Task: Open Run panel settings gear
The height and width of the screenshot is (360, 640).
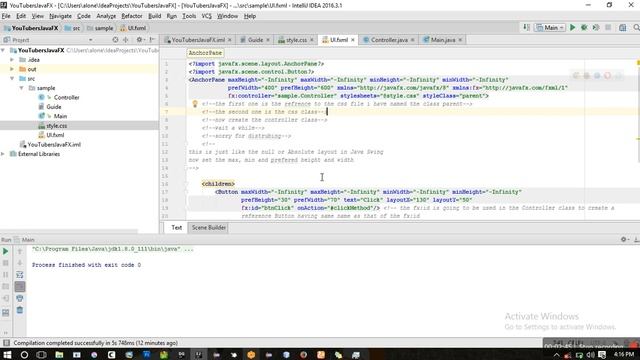Action: [624, 240]
